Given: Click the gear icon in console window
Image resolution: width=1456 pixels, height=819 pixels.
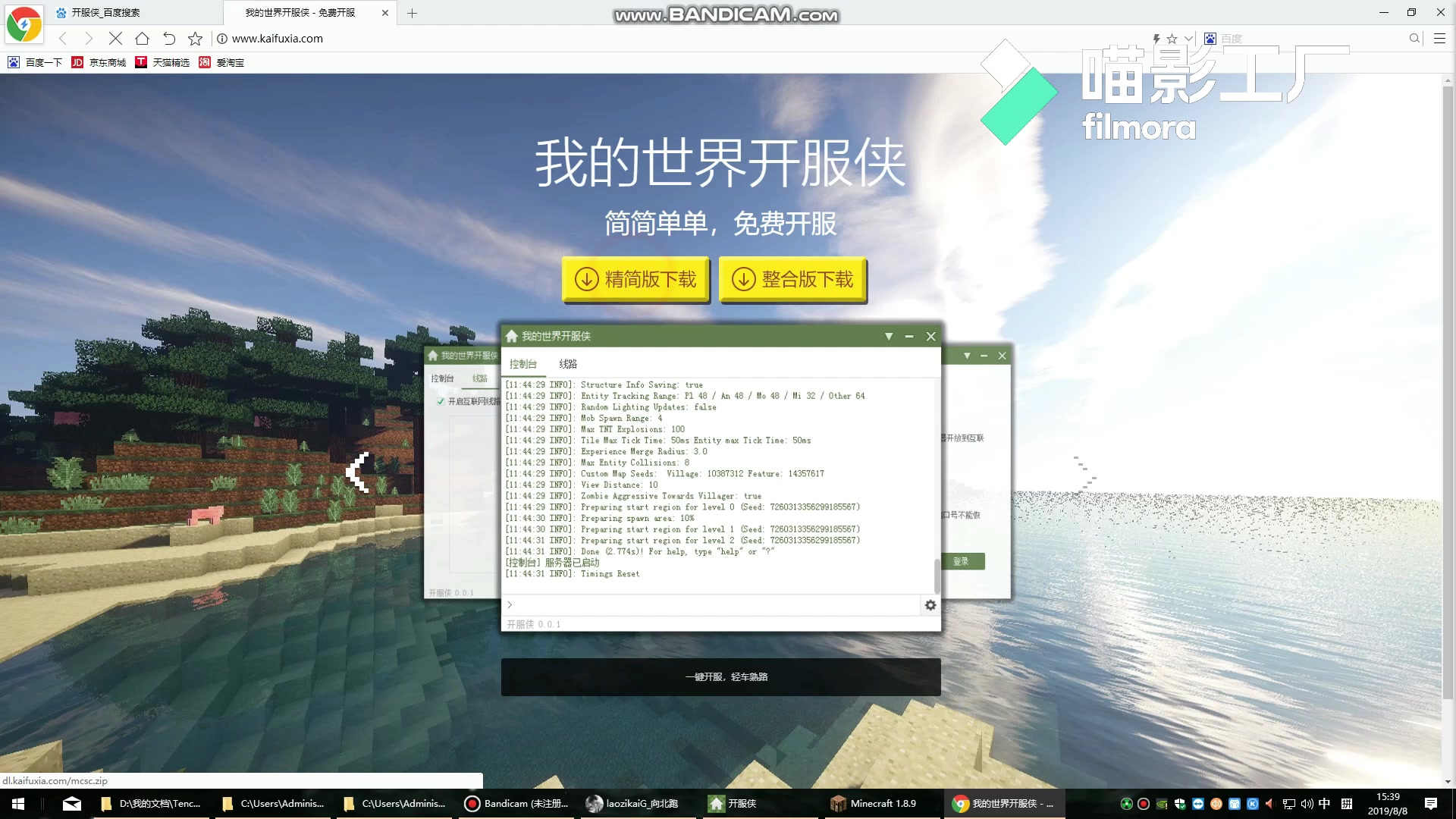Looking at the screenshot, I should 930,604.
